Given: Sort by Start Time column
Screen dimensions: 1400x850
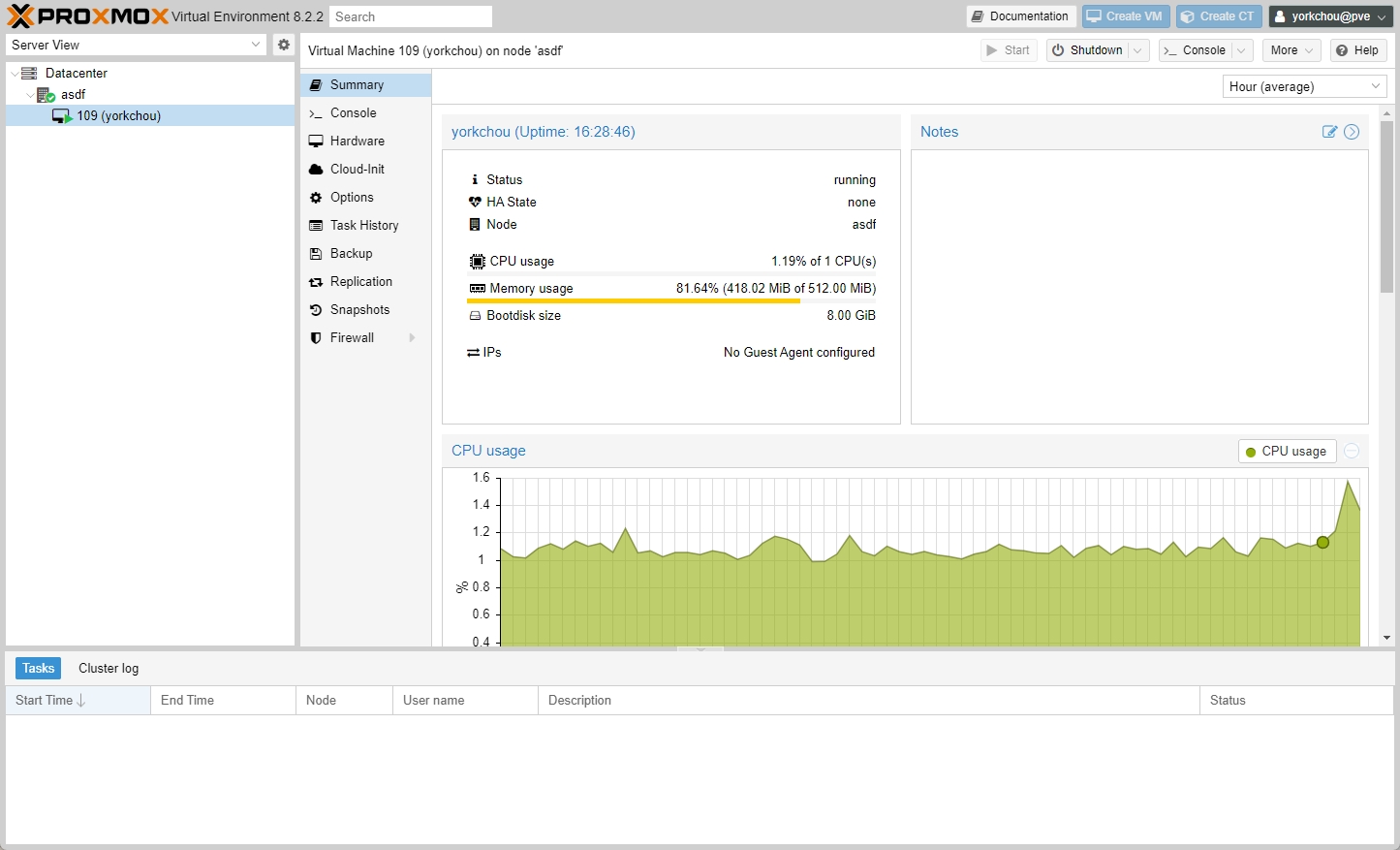Looking at the screenshot, I should [78, 701].
